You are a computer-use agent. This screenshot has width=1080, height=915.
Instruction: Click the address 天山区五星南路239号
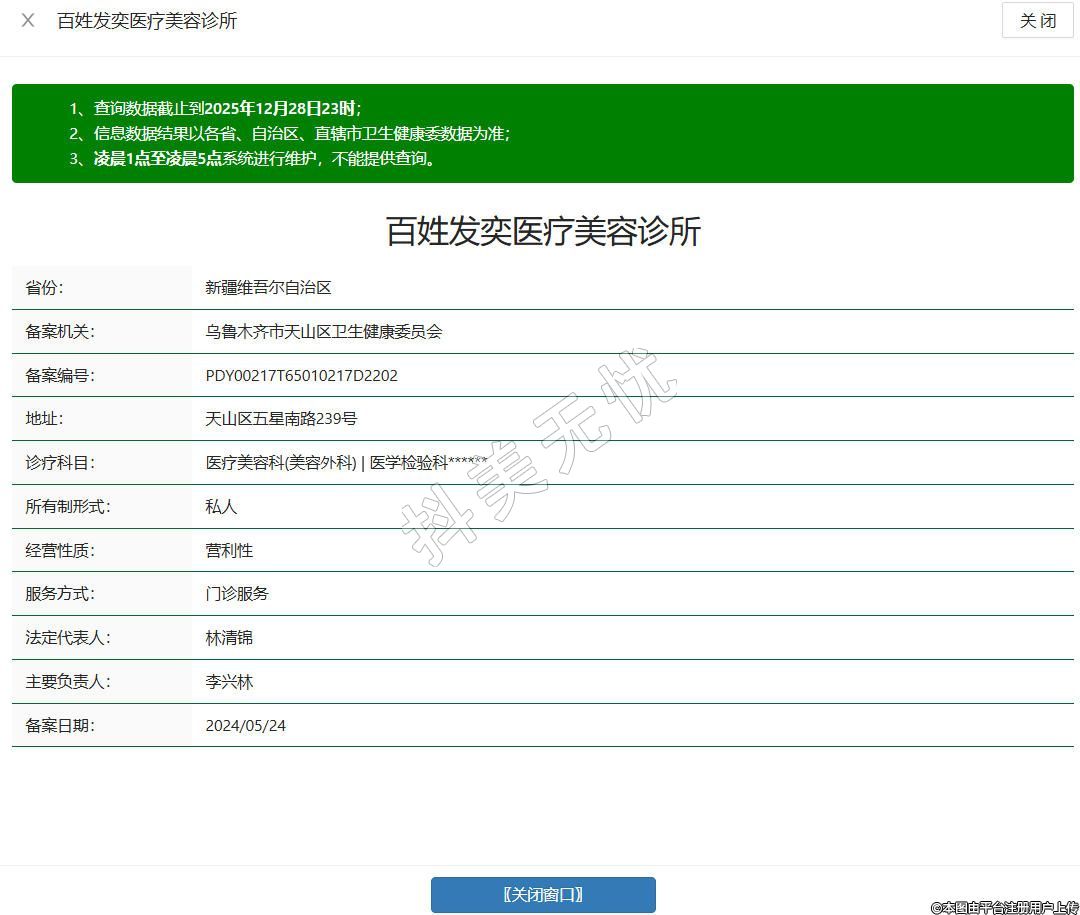coord(281,419)
